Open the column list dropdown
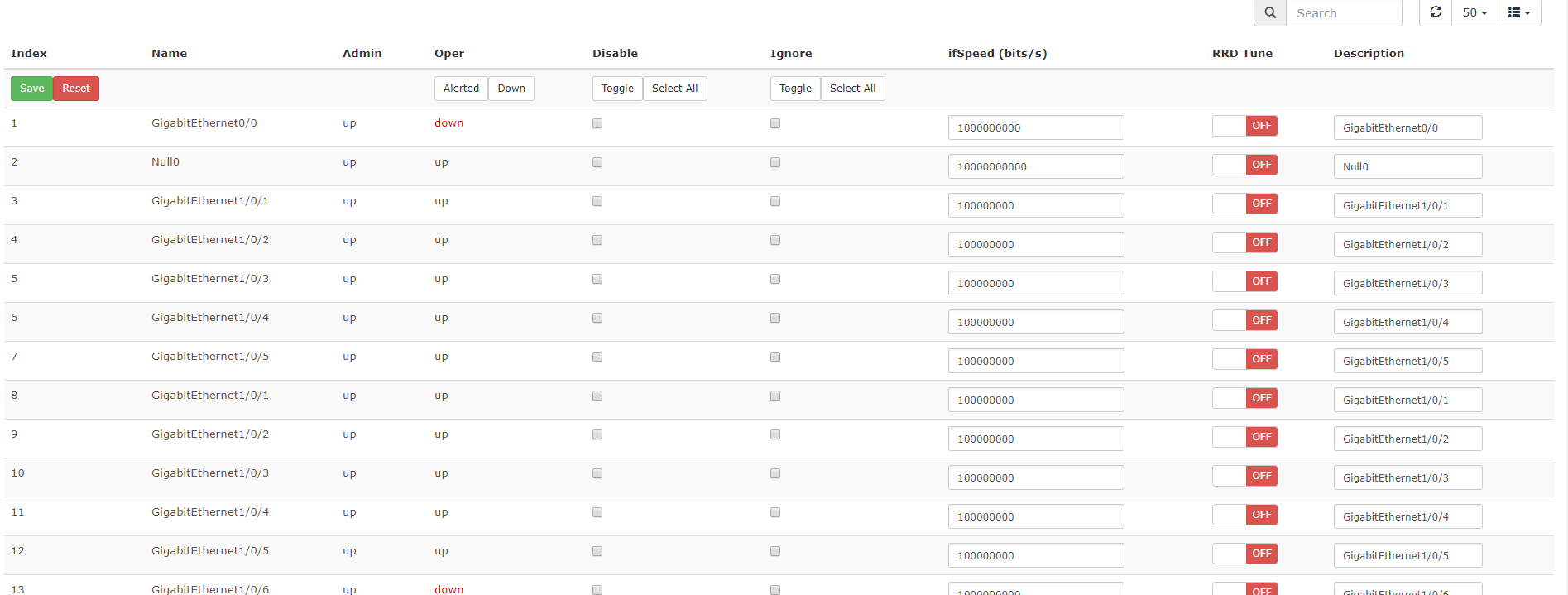The width and height of the screenshot is (1568, 595). (1519, 13)
